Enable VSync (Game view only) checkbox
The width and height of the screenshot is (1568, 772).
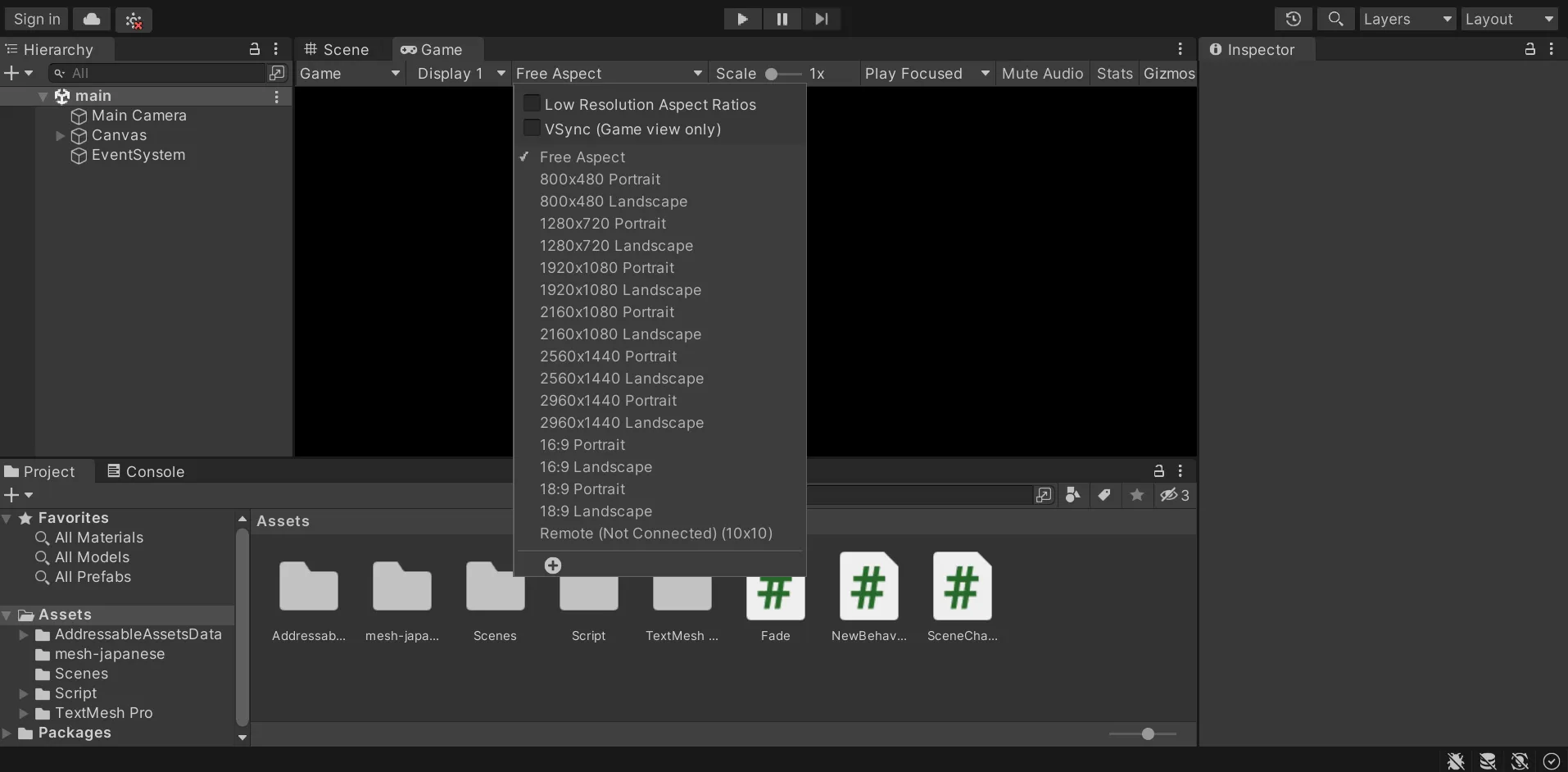pos(532,128)
